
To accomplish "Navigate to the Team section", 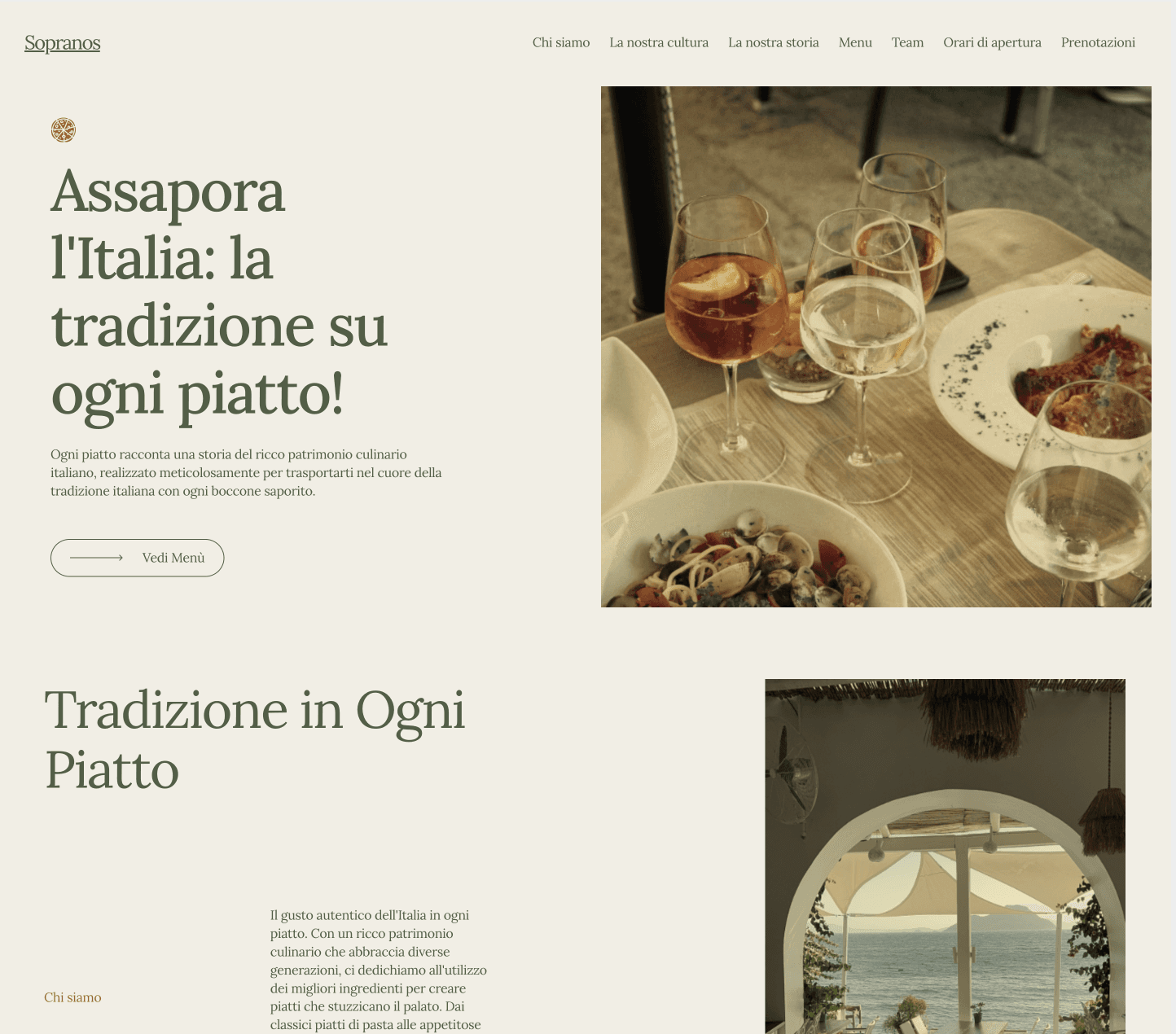I will tap(907, 42).
